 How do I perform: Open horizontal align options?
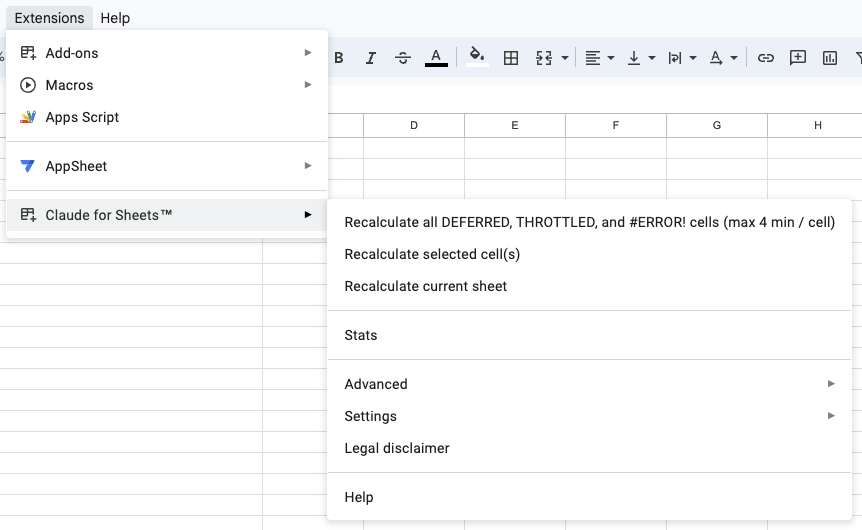(x=593, y=58)
